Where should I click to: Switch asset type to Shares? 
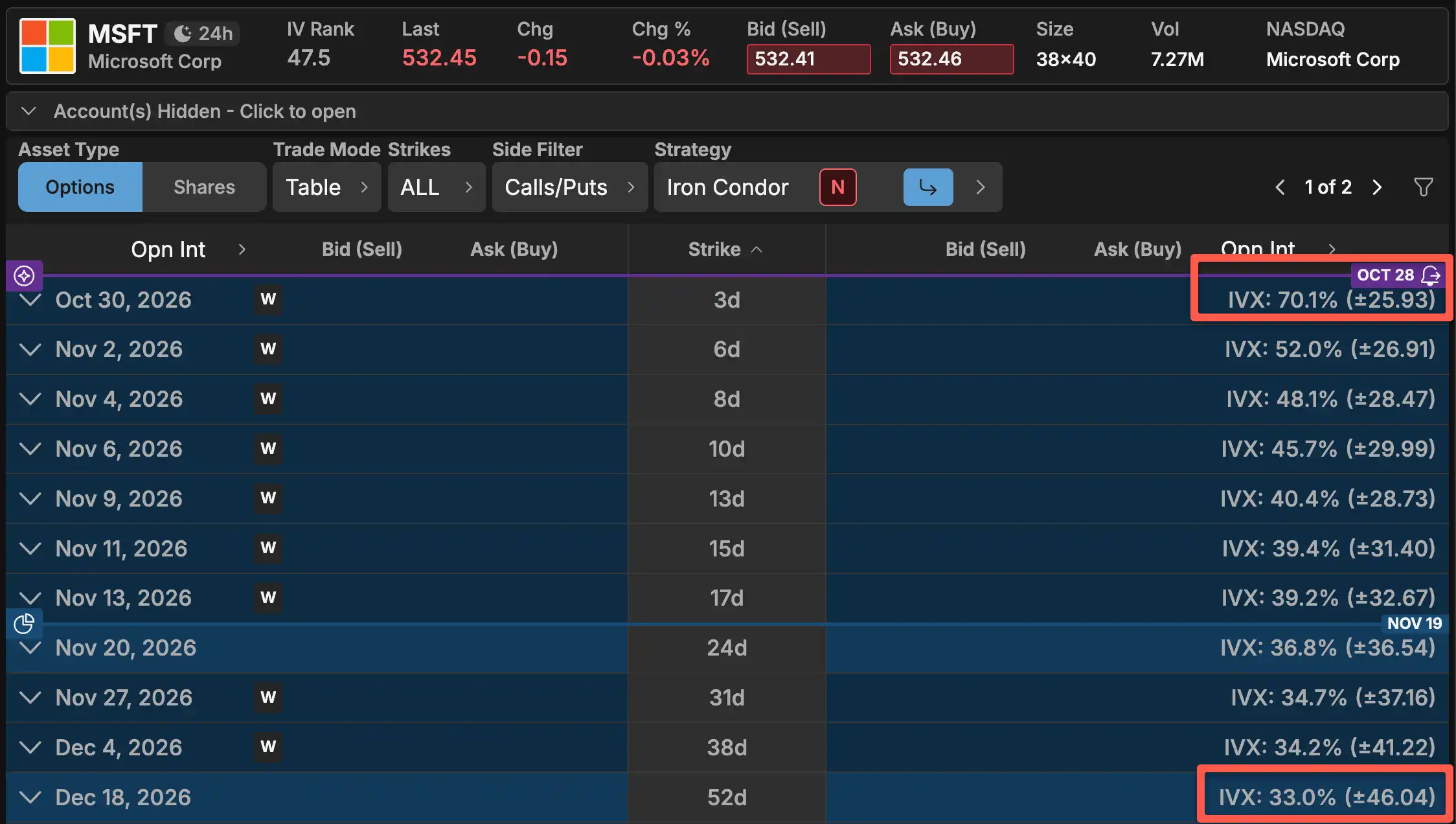[x=204, y=187]
